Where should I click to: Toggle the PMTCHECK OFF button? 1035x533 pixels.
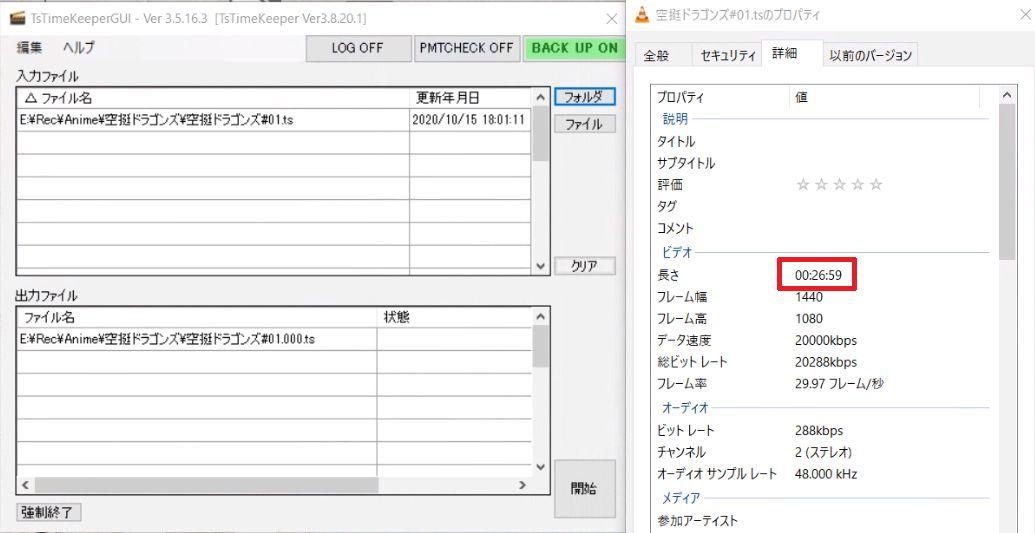(467, 48)
